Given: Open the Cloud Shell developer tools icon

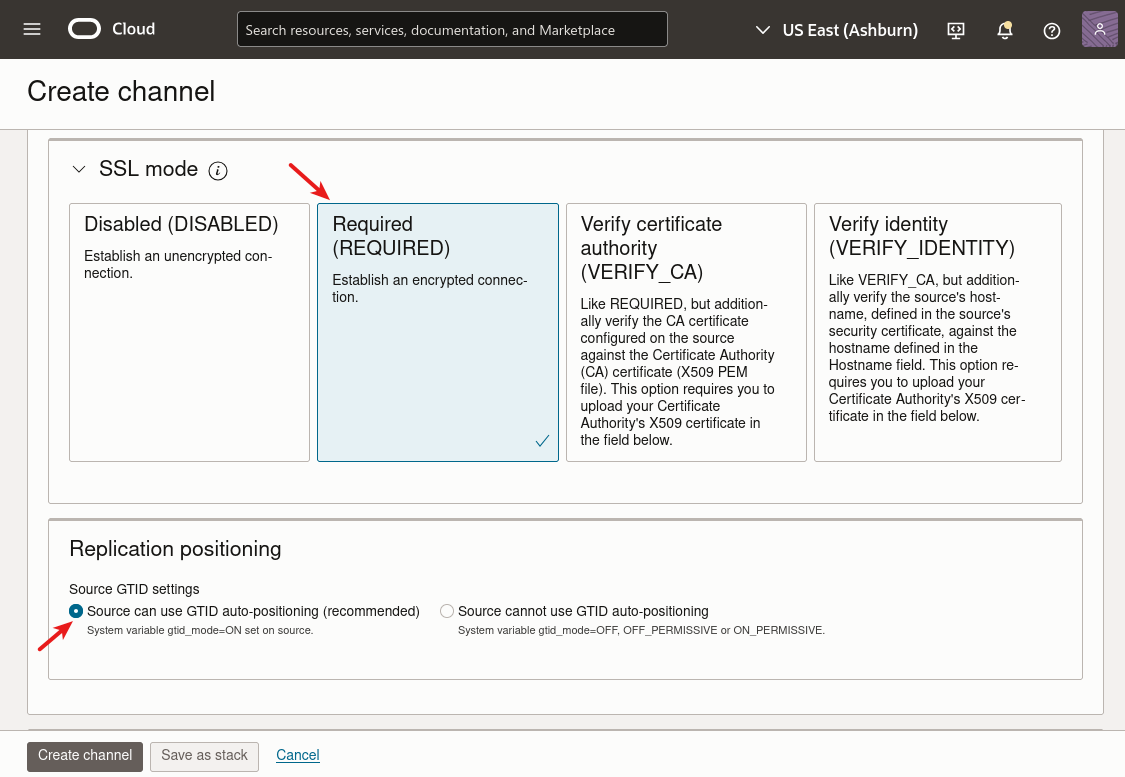Looking at the screenshot, I should [956, 30].
